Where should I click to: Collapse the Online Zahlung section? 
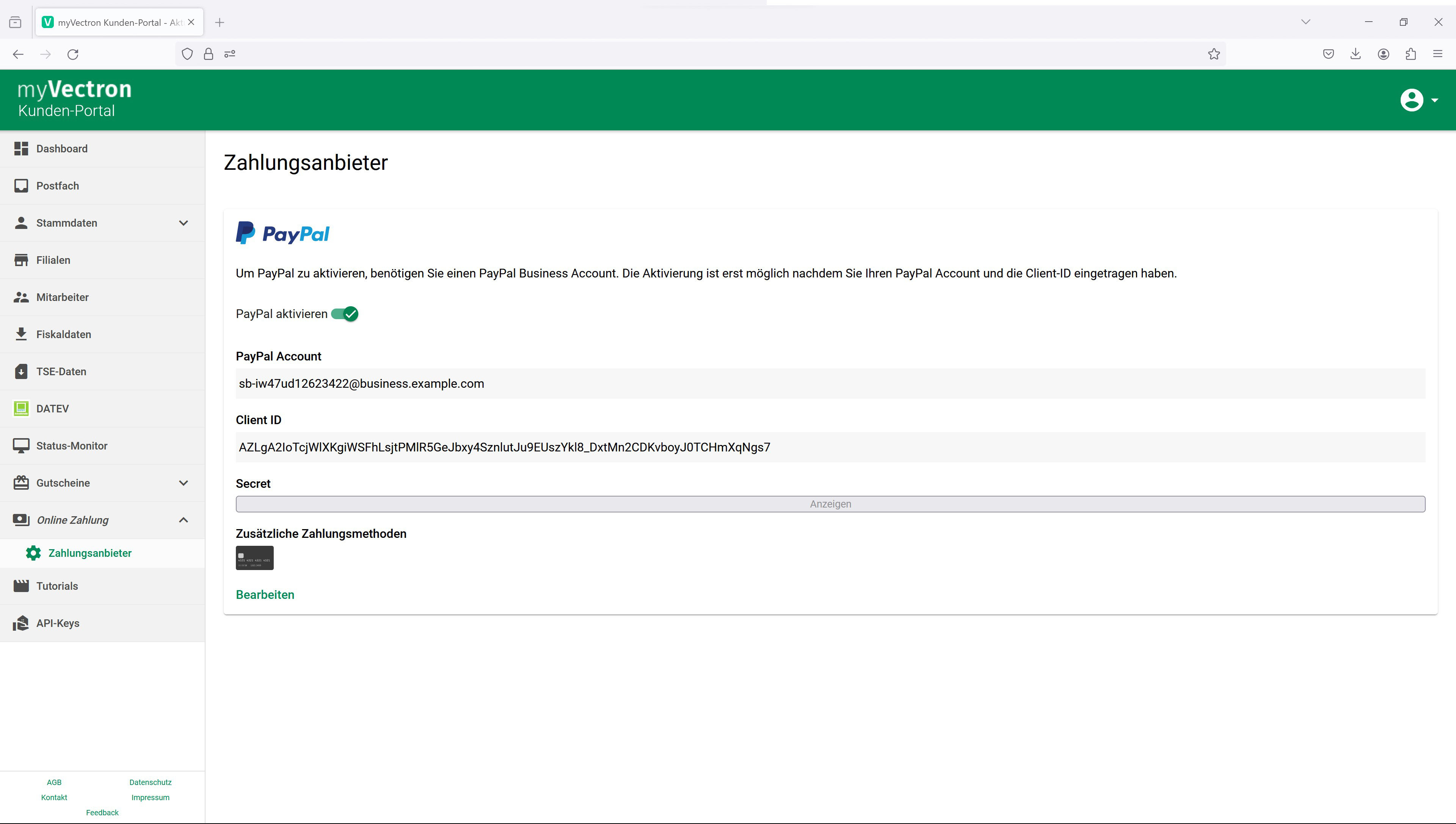(183, 520)
